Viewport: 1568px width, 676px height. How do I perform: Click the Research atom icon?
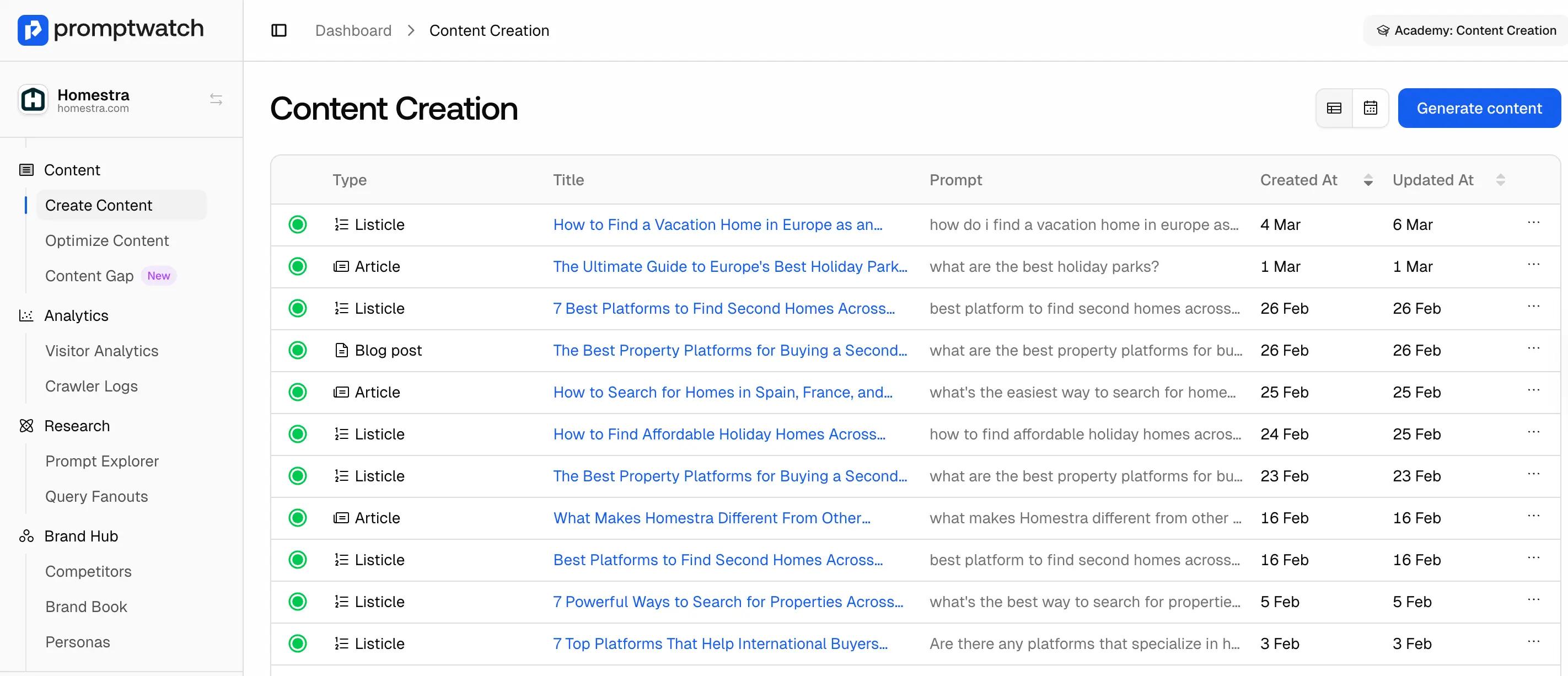(x=26, y=426)
